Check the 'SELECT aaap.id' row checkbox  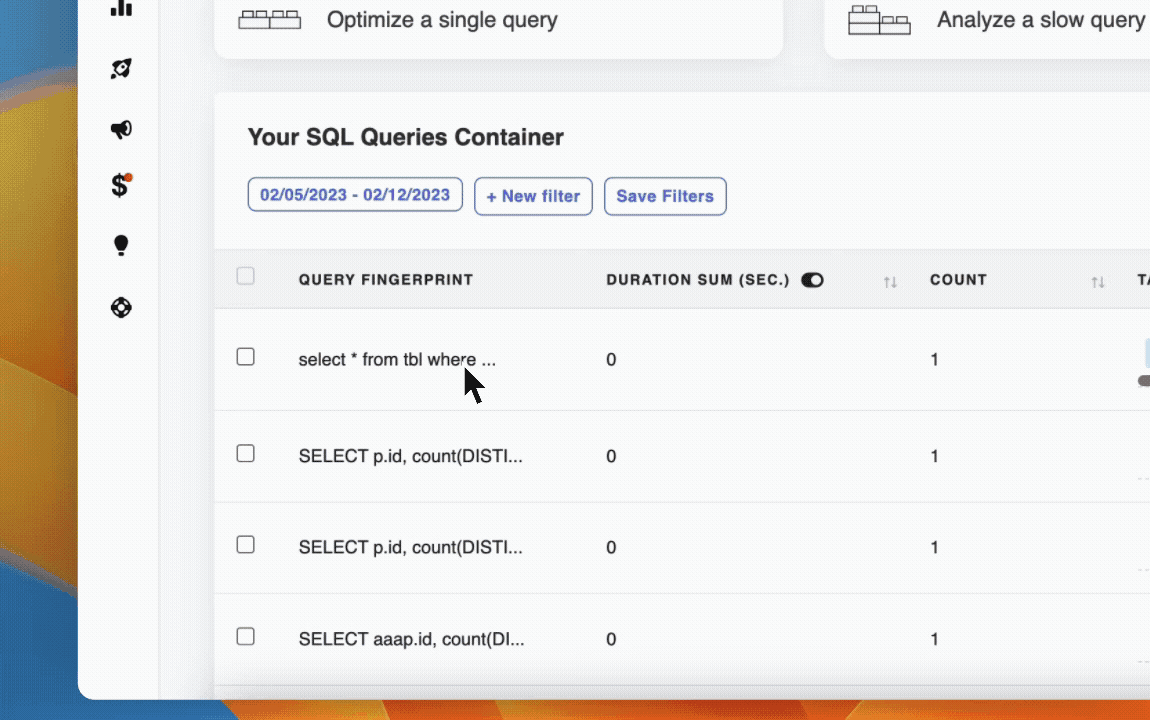pos(246,636)
